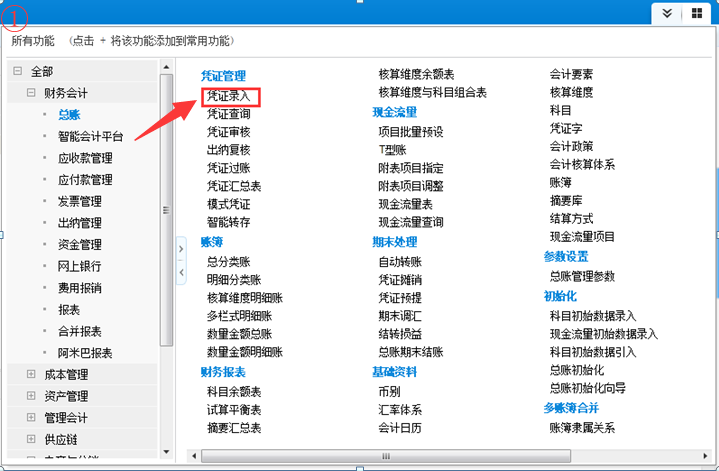Screen dimensions: 719x471
Task: Expand the 资产管理 tree node
Action: (x=31, y=396)
